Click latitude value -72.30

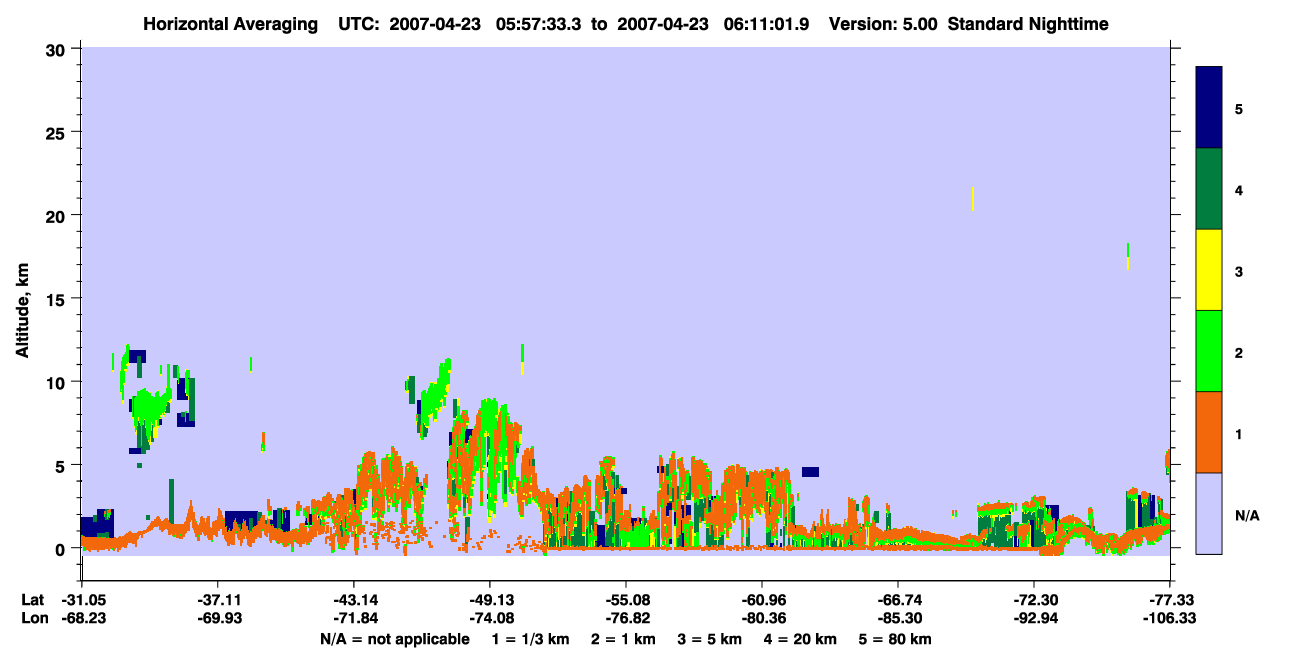[x=1033, y=600]
